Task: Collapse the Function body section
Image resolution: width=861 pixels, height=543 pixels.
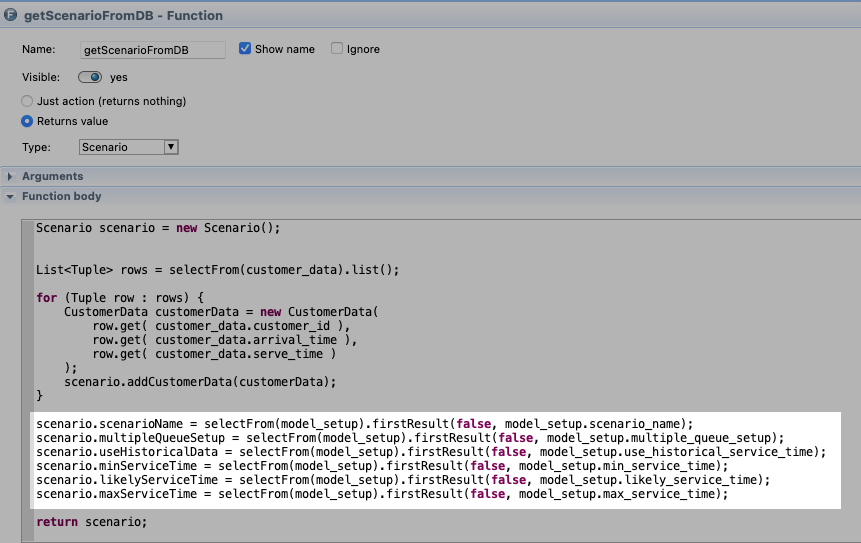Action: point(9,197)
